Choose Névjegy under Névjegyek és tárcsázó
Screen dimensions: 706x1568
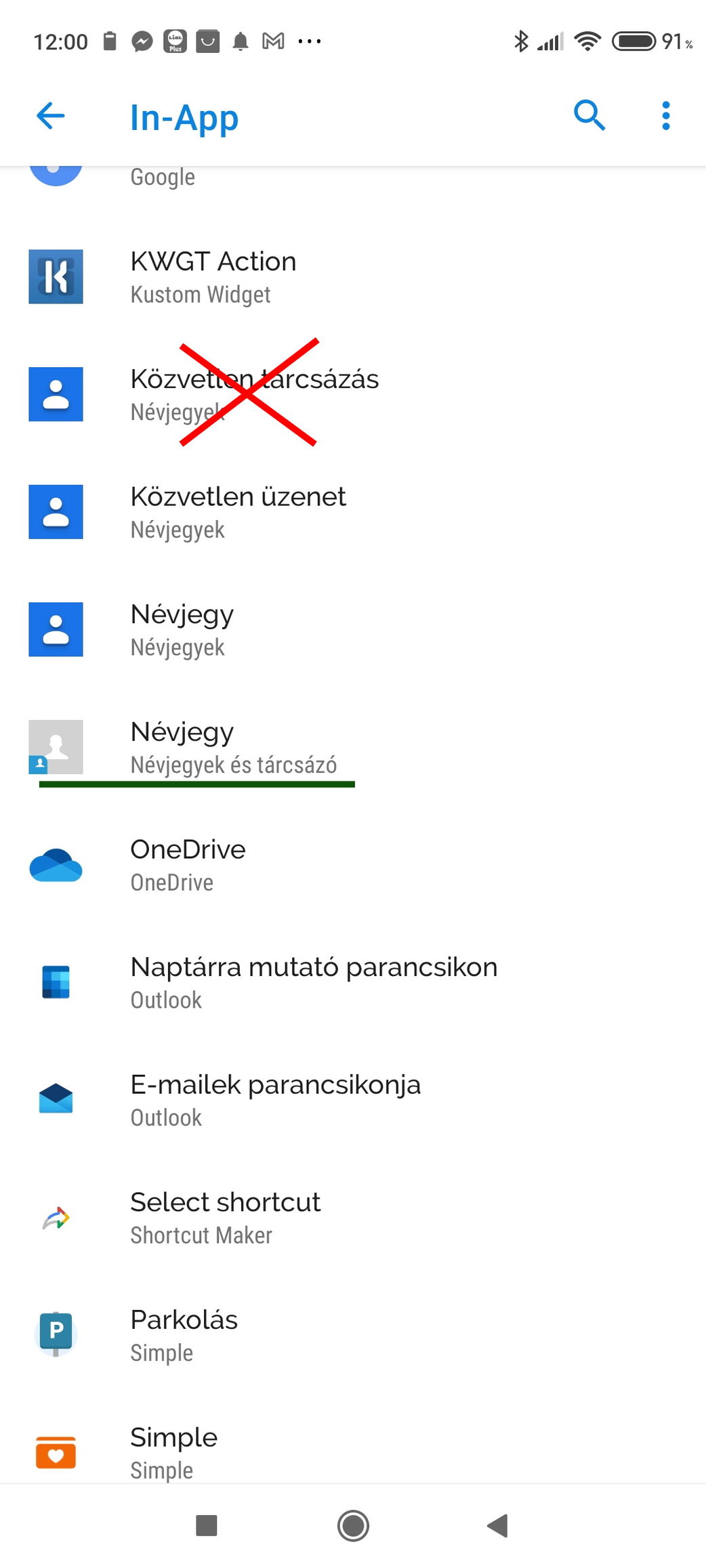point(353,747)
